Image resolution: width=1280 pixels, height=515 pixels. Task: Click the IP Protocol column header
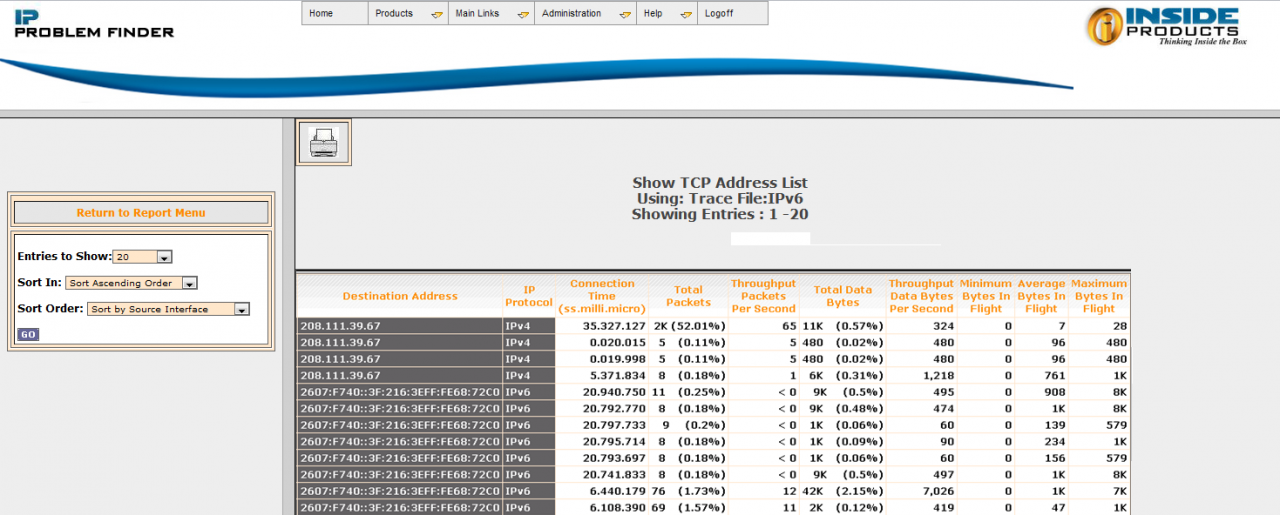click(x=528, y=296)
